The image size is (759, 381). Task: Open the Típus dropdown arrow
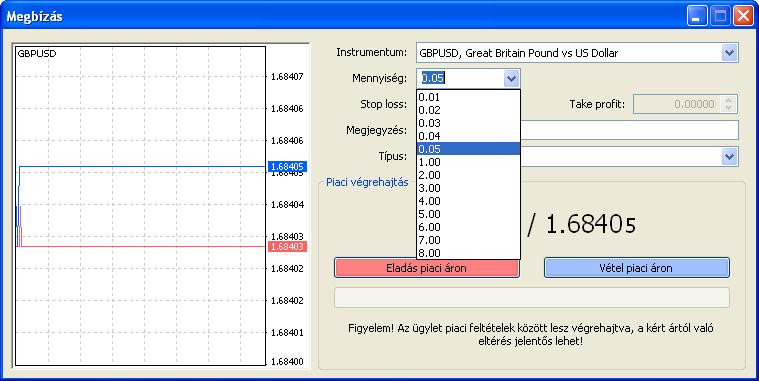pyautogui.click(x=729, y=156)
